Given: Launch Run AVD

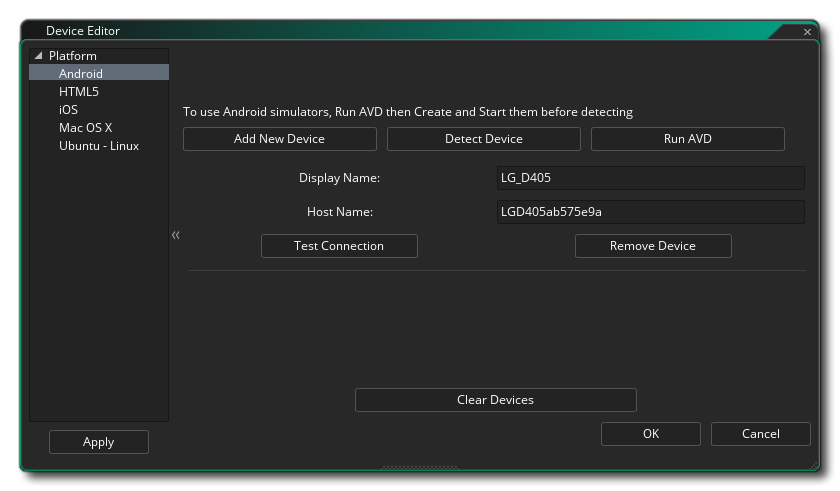Looking at the screenshot, I should click(687, 139).
